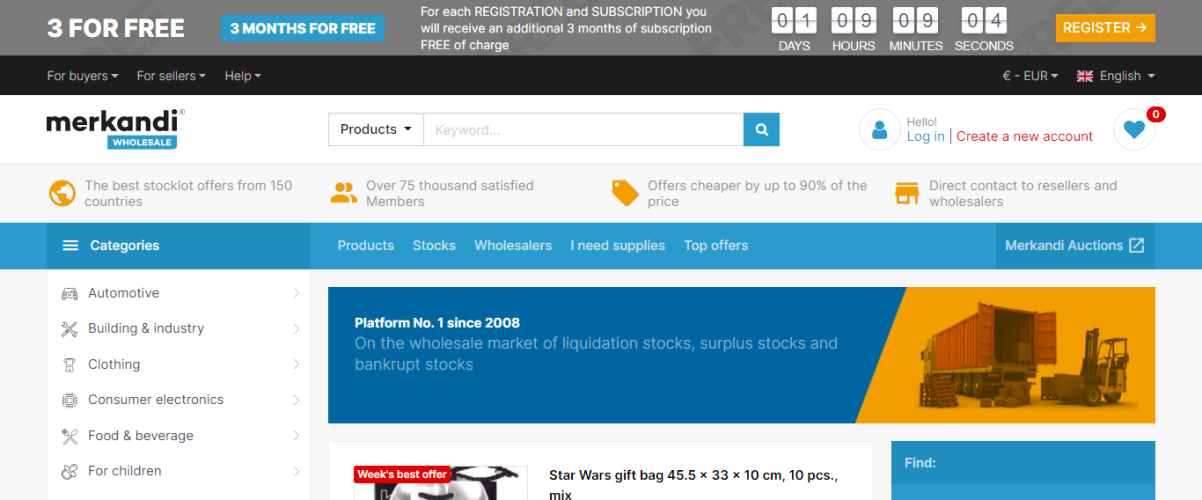Open the For sellers dropdown menu
Viewport: 1202px width, 500px height.
(x=172, y=76)
